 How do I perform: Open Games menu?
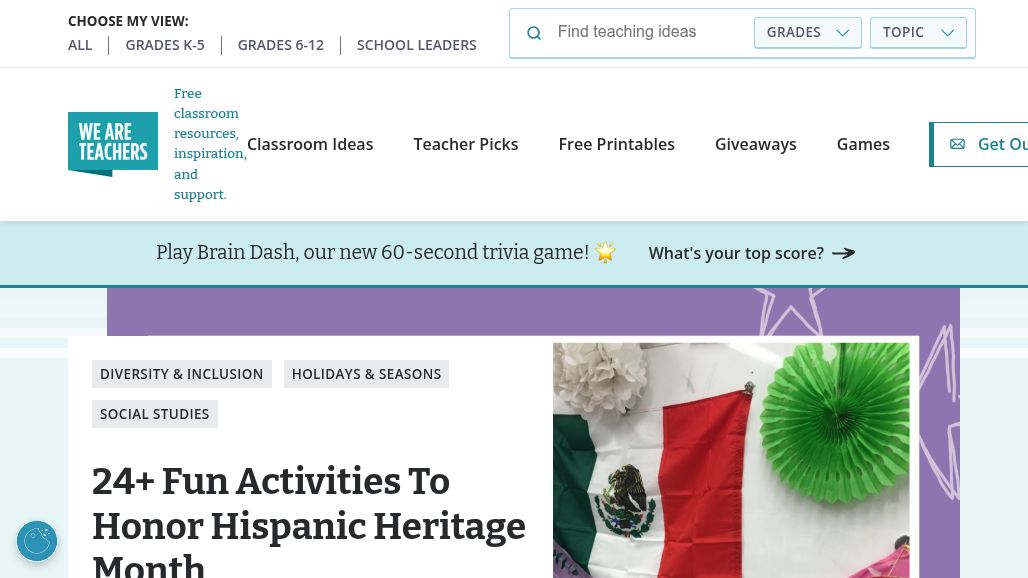pyautogui.click(x=863, y=144)
